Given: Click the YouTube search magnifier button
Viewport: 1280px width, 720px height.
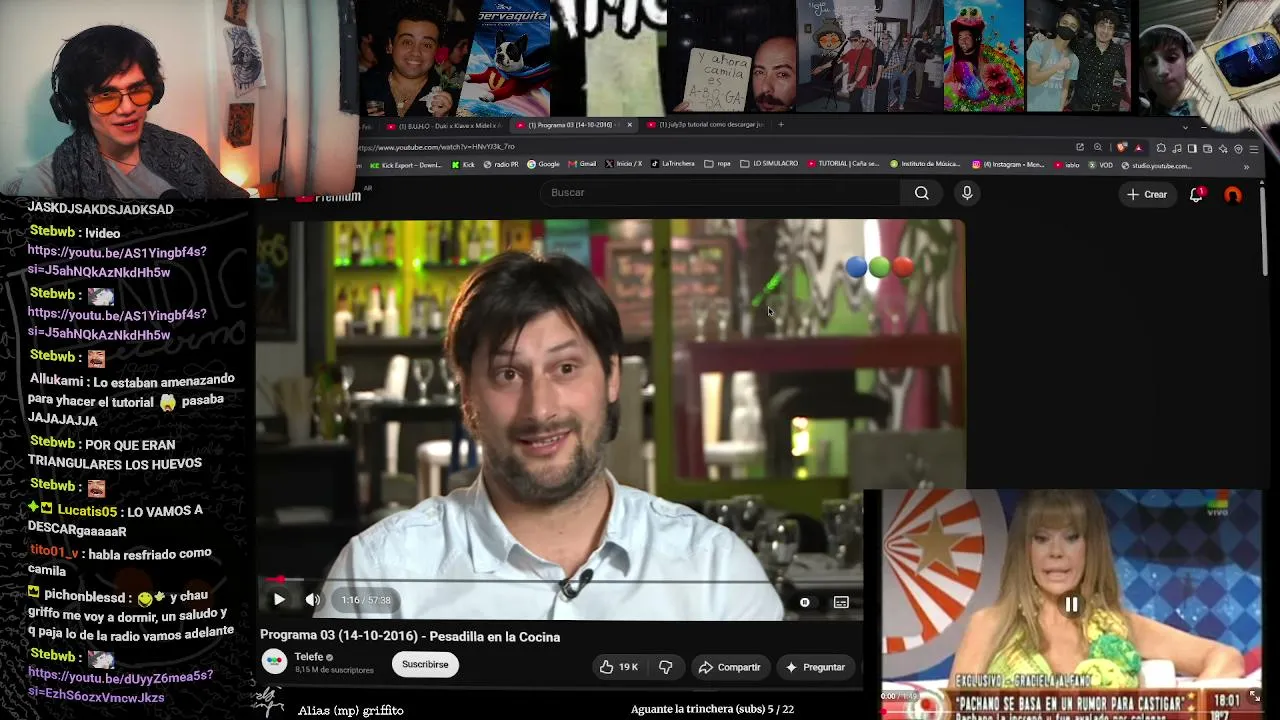Looking at the screenshot, I should (x=922, y=193).
